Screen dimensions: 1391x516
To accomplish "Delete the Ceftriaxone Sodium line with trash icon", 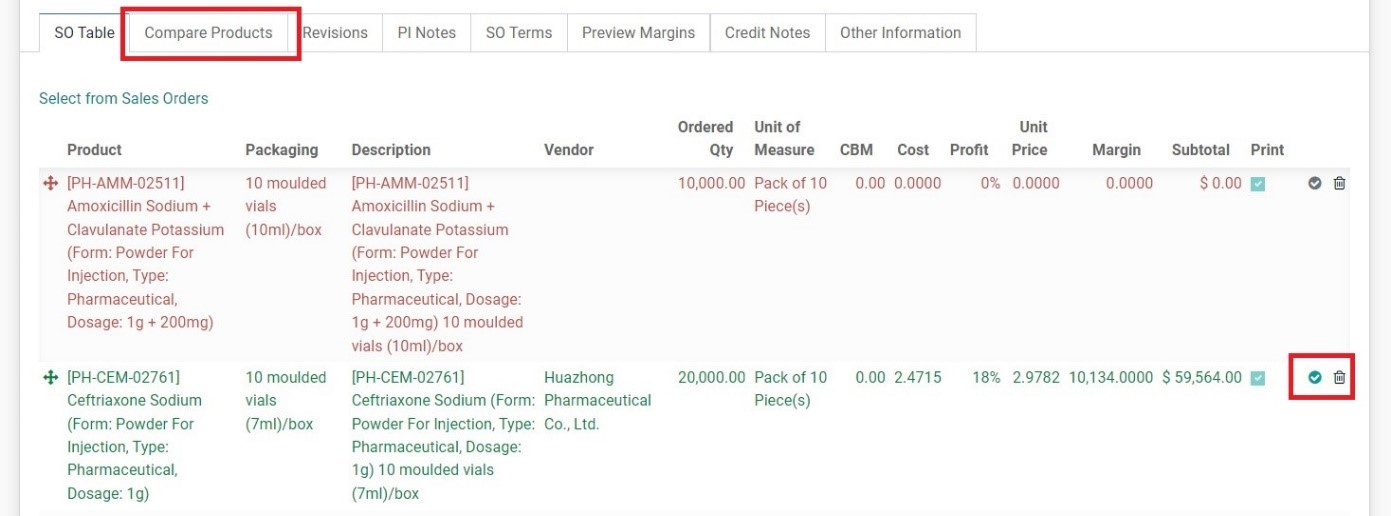I will (x=1340, y=378).
